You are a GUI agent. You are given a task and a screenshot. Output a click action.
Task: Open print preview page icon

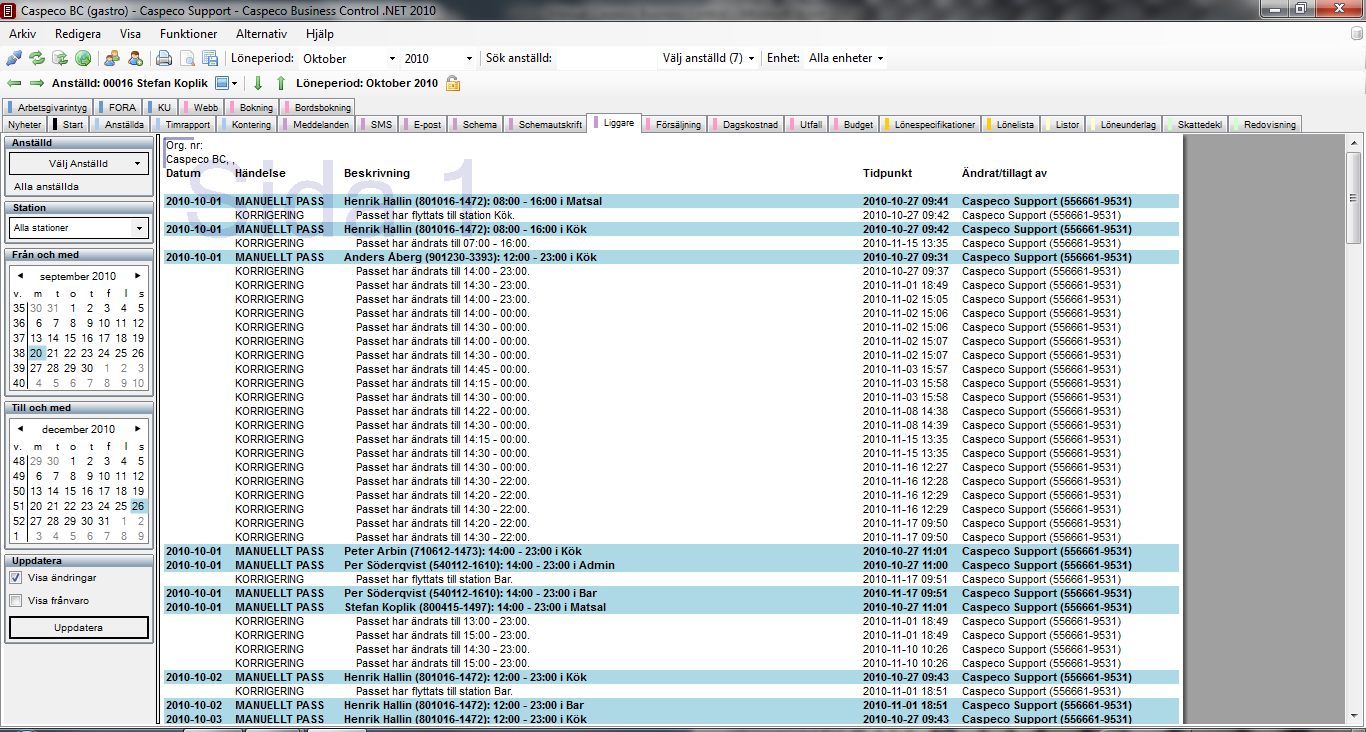point(187,58)
